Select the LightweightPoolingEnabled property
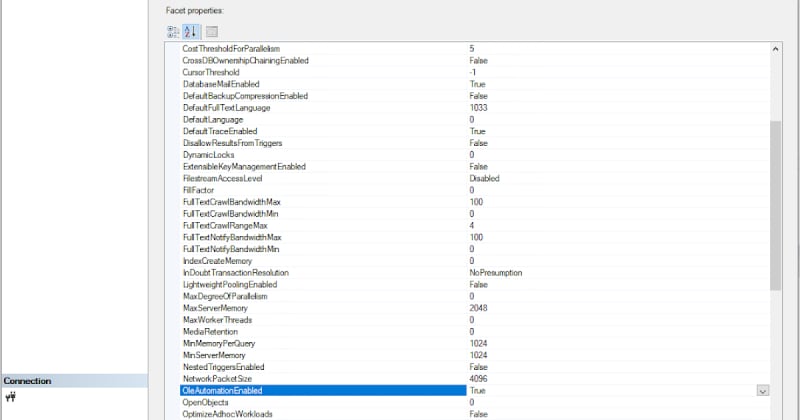800x420 pixels. tap(230, 284)
